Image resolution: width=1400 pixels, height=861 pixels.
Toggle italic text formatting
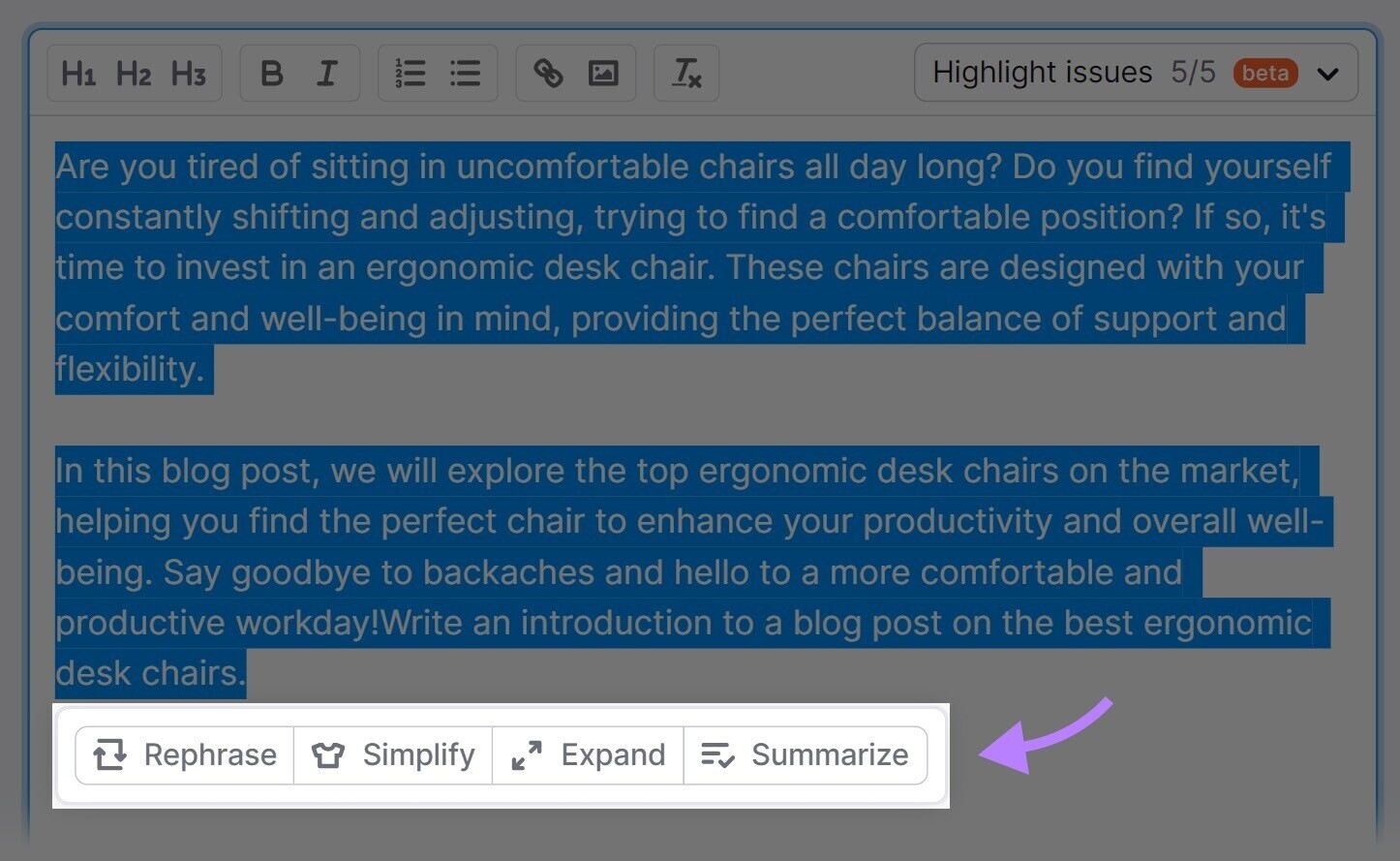pos(327,74)
